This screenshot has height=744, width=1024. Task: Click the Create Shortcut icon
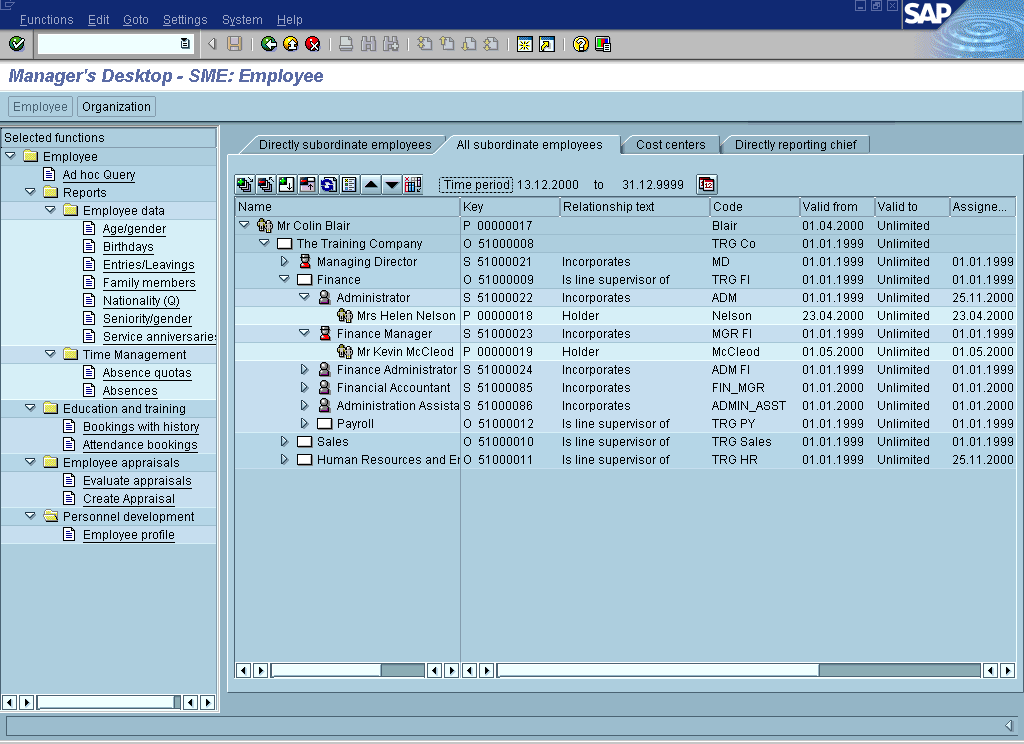click(x=547, y=44)
